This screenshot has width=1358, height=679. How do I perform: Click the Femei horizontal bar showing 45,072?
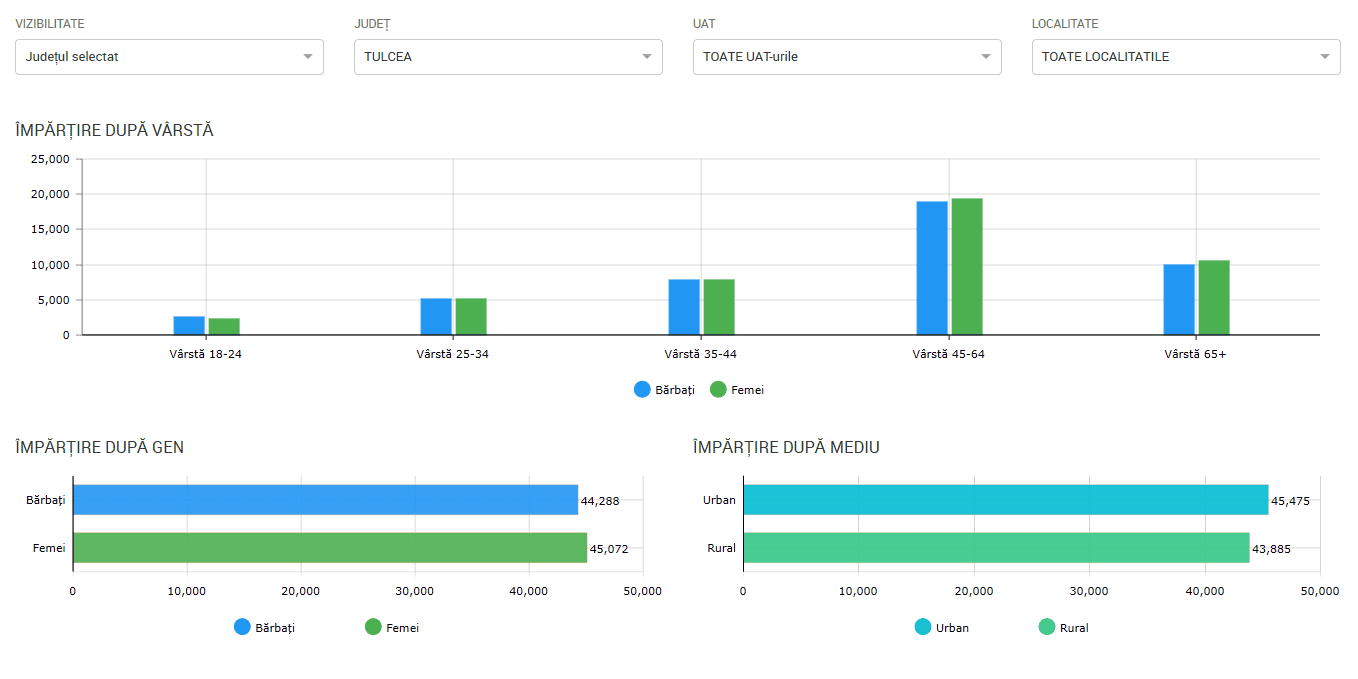pos(330,547)
